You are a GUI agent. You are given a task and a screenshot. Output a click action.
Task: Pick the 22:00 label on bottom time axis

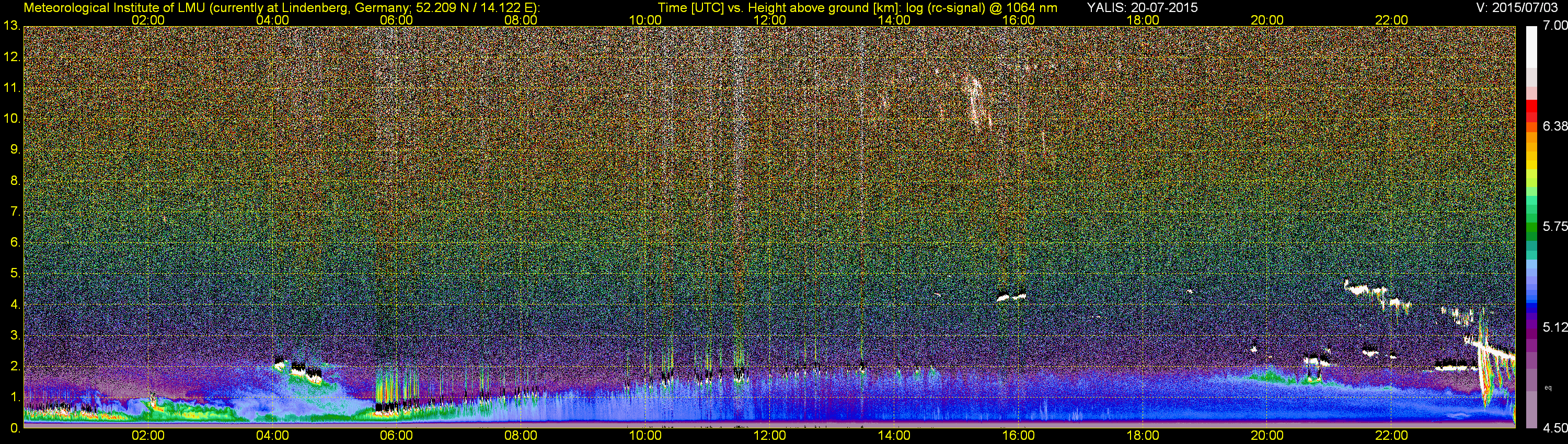[1391, 436]
